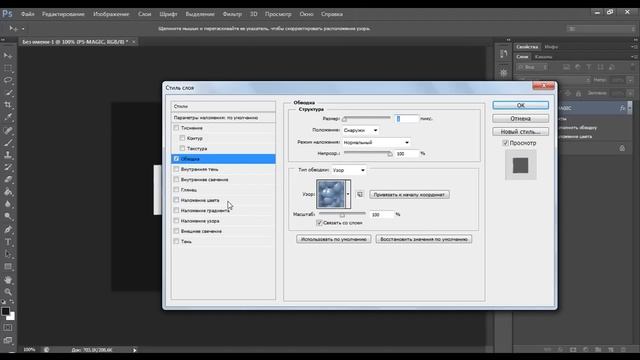Screen dimensions: 640x360
Task: Select the Rectangle shape tool
Action: pos(8,267)
